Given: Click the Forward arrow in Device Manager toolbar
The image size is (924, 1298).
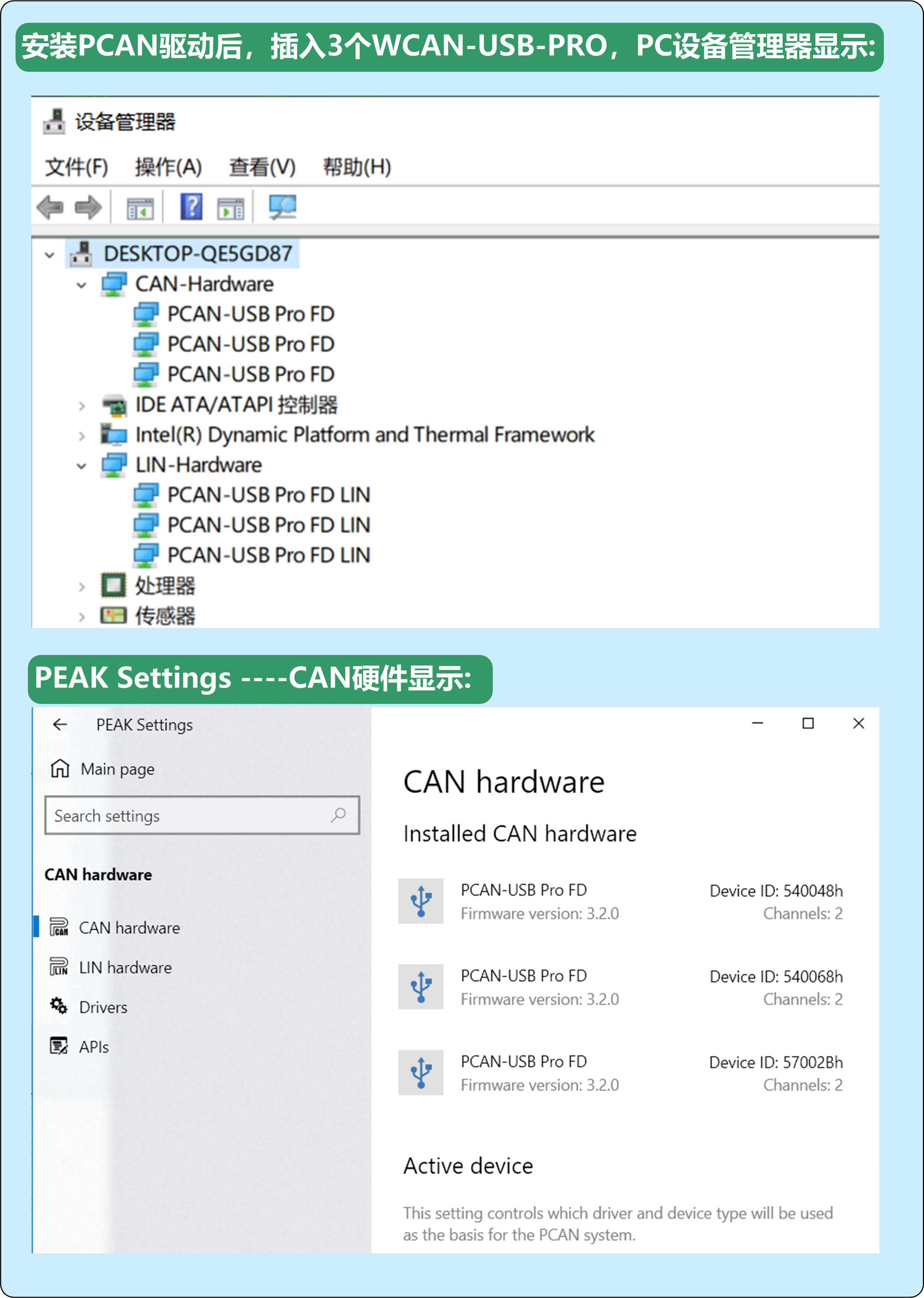Looking at the screenshot, I should pos(88,207).
